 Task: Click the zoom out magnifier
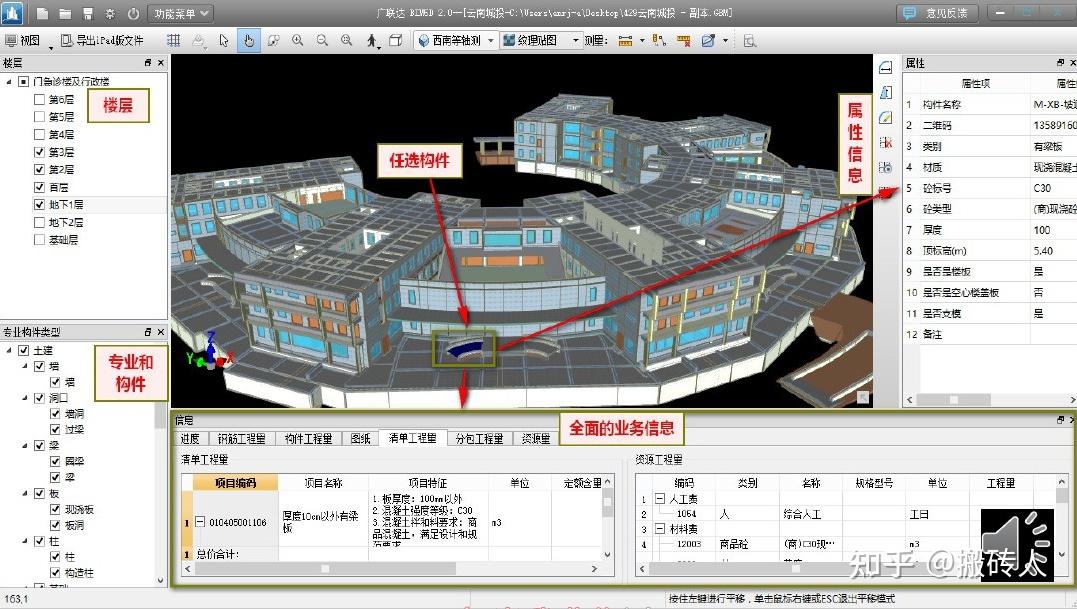pos(322,41)
